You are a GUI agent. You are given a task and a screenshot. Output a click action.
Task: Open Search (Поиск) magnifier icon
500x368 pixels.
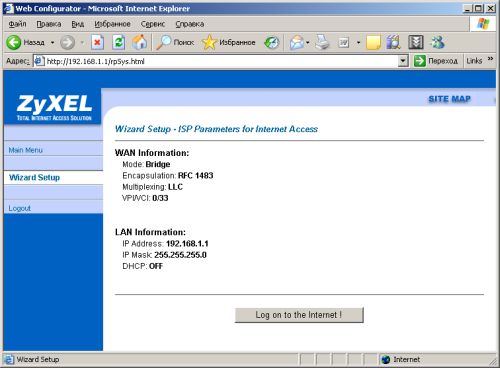[163, 42]
